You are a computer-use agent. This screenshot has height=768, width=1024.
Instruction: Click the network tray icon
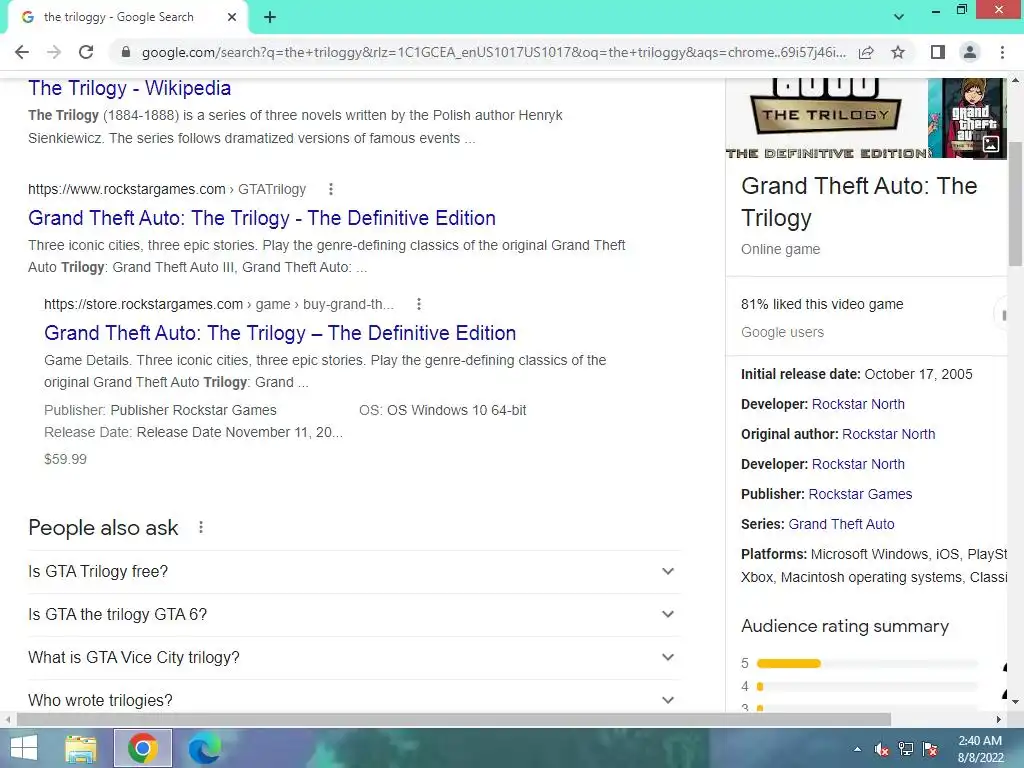click(906, 749)
